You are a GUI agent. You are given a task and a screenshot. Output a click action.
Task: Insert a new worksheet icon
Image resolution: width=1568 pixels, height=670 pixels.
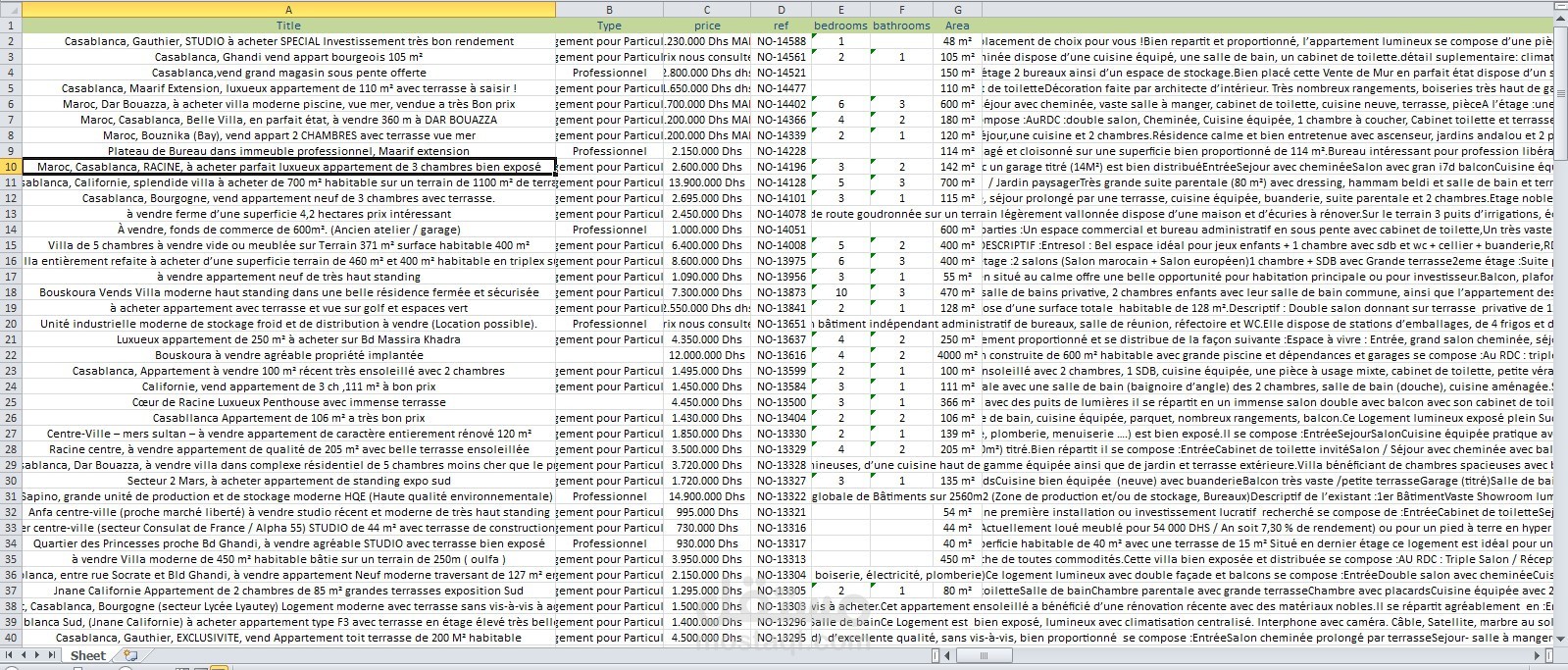coord(129,655)
